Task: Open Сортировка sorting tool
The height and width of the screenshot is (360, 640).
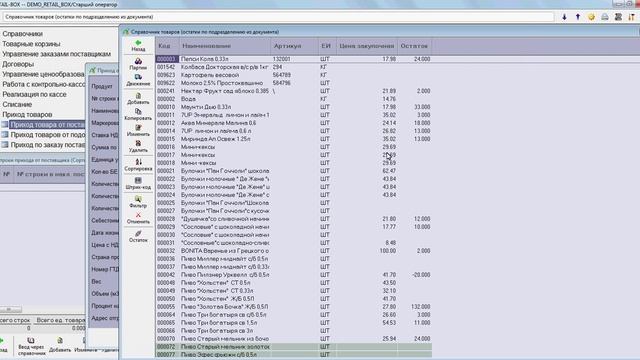Action: (x=138, y=165)
